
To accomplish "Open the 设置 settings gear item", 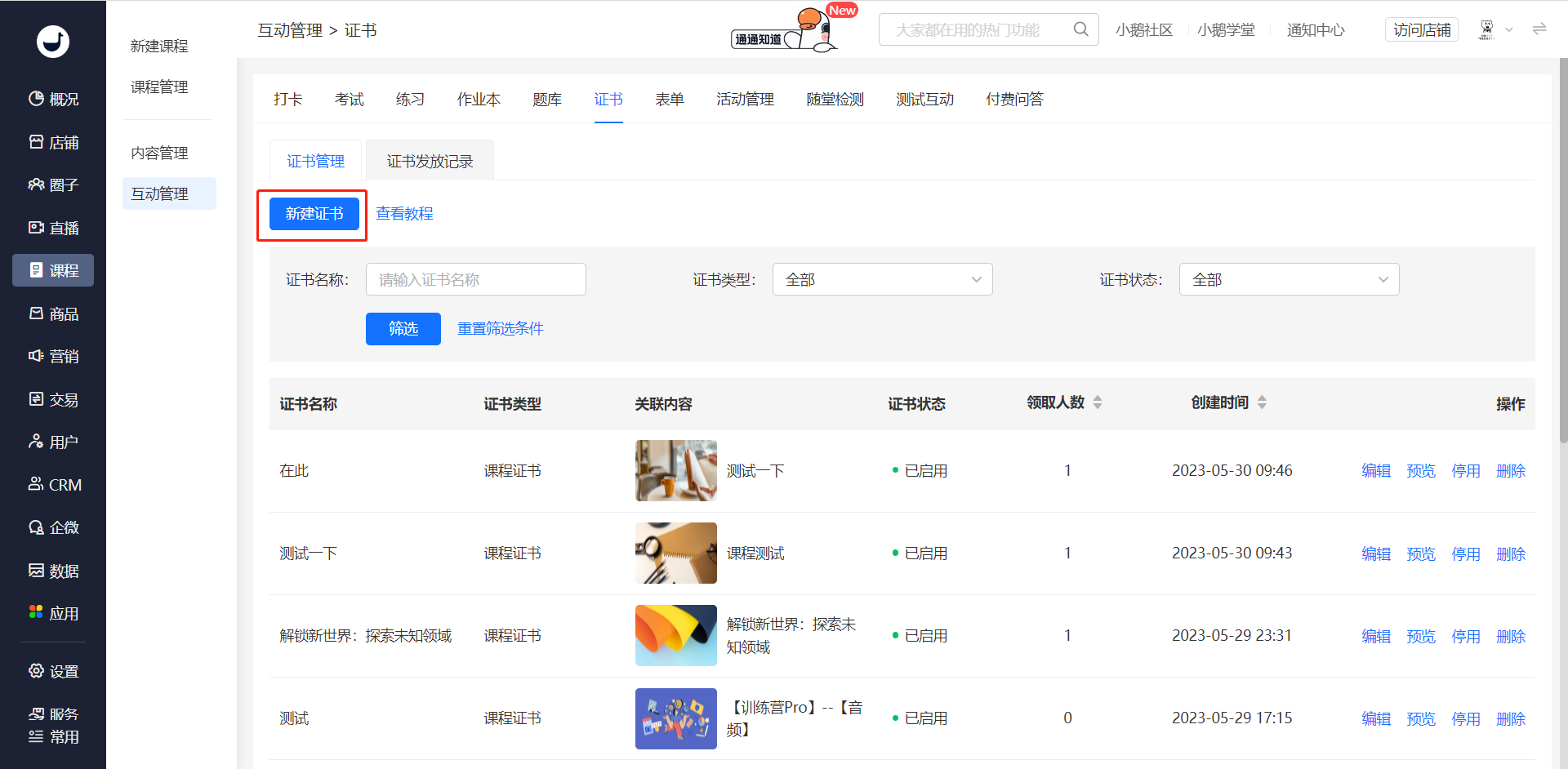I will [53, 671].
